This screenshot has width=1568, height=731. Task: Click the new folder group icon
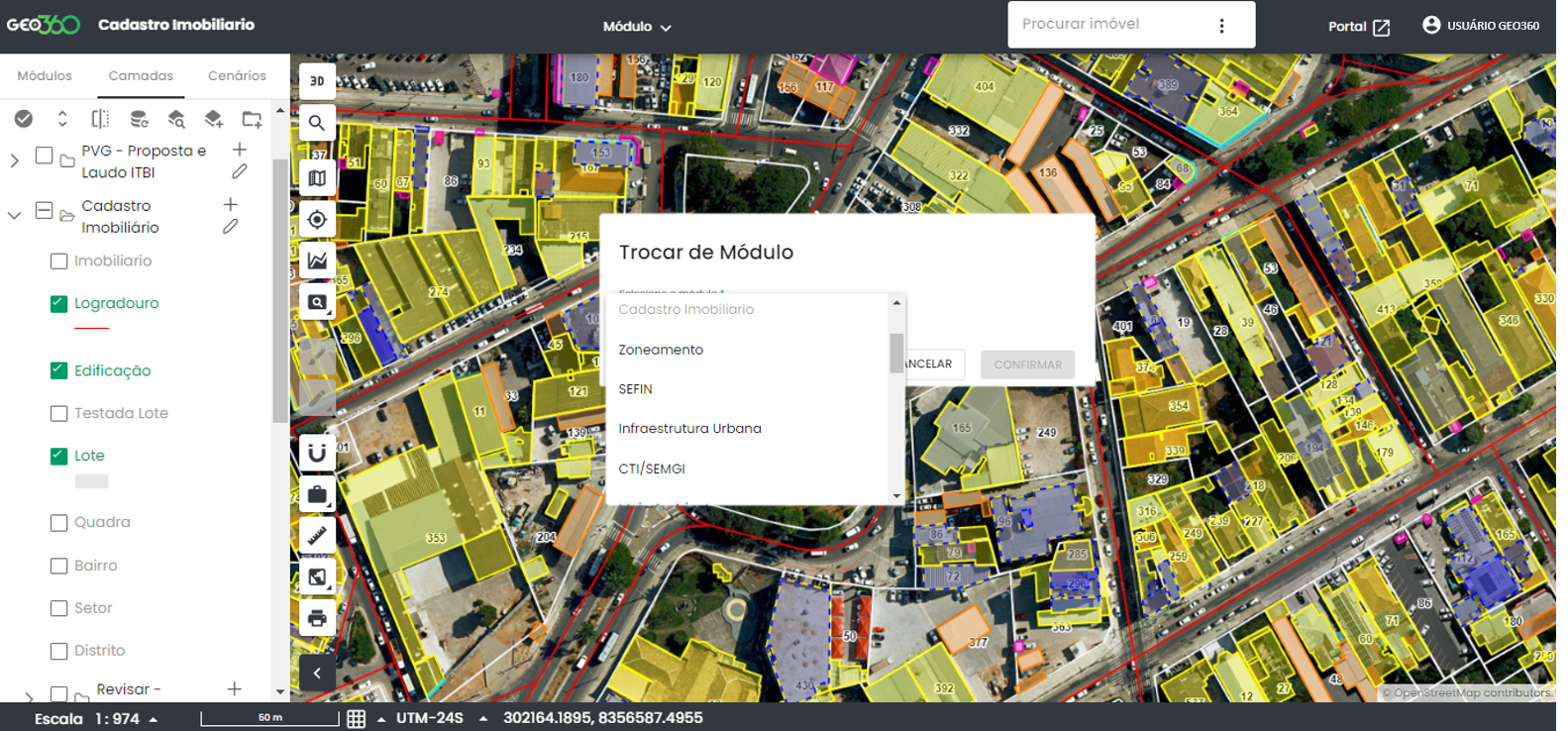click(x=252, y=119)
